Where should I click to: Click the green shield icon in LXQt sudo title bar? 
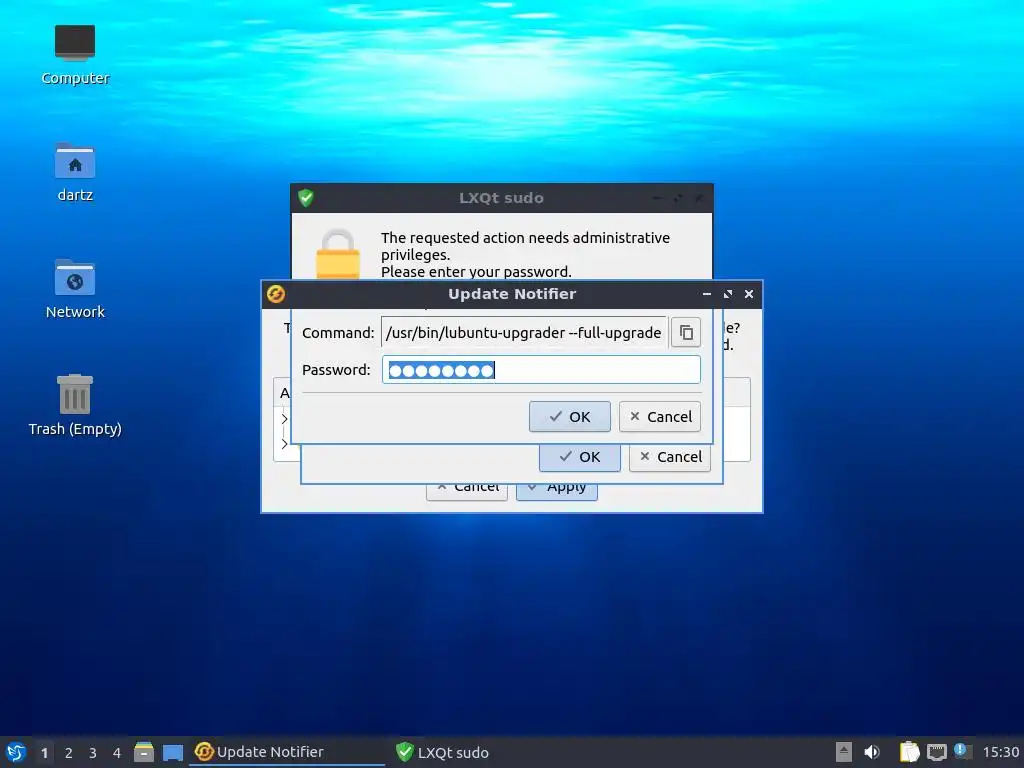pos(306,198)
